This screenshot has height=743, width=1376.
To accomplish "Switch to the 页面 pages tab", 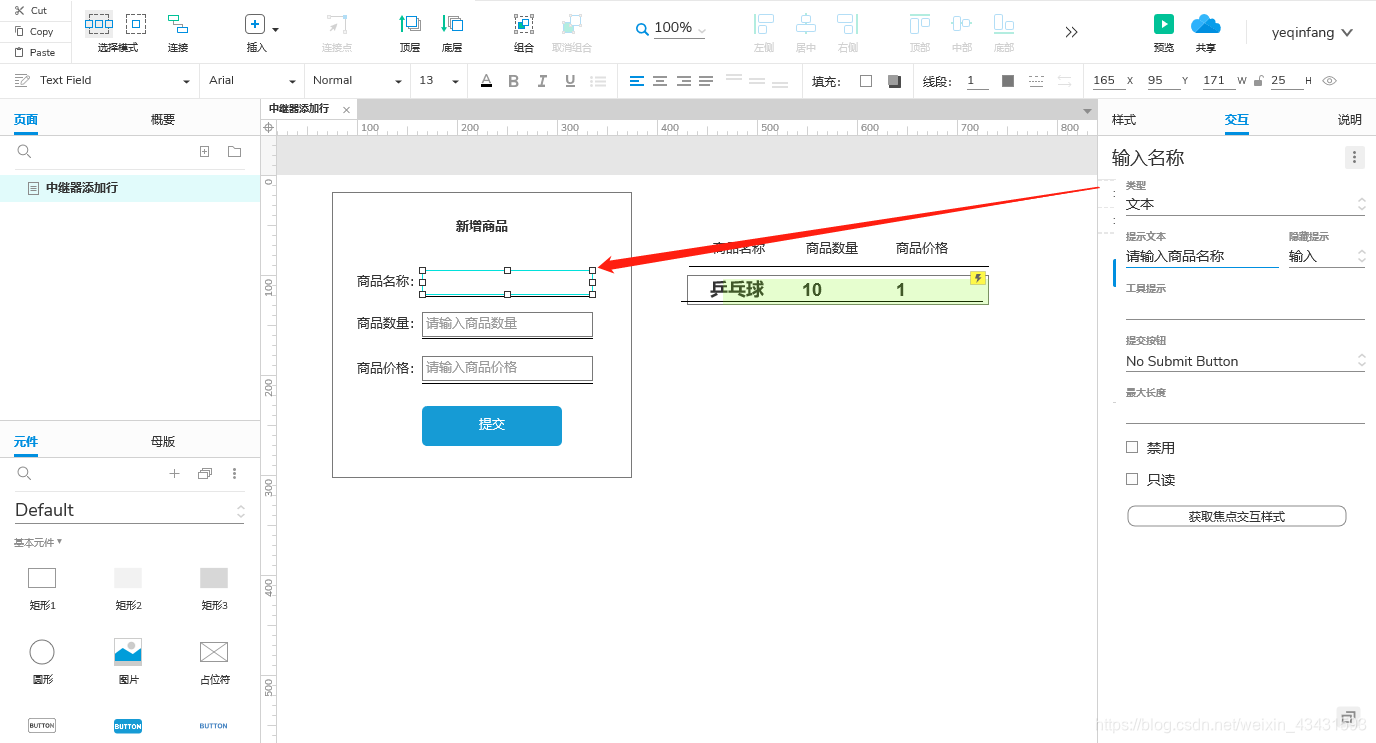I will pos(26,120).
